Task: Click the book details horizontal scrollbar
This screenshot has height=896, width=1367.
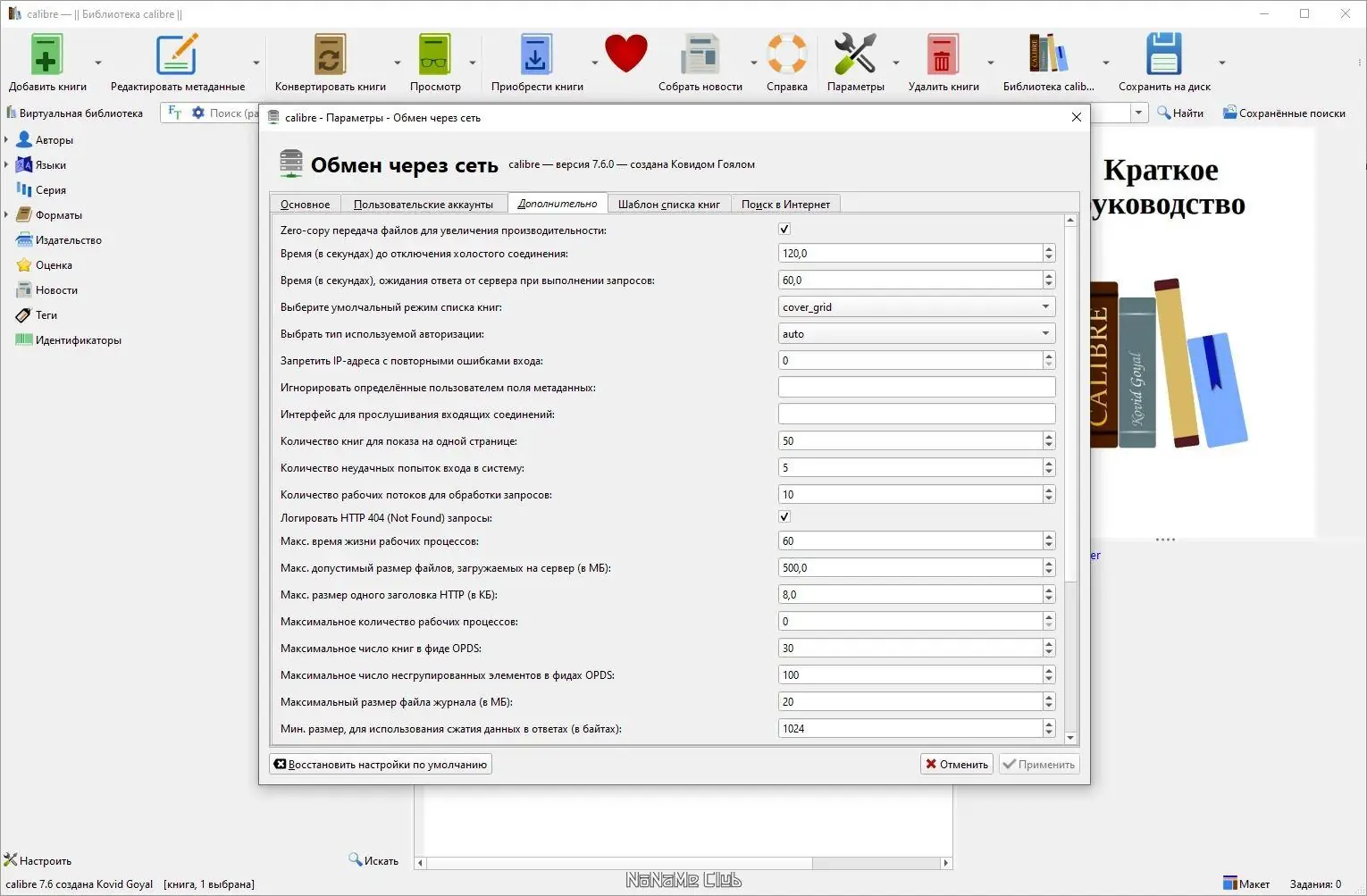Action: coord(683,863)
